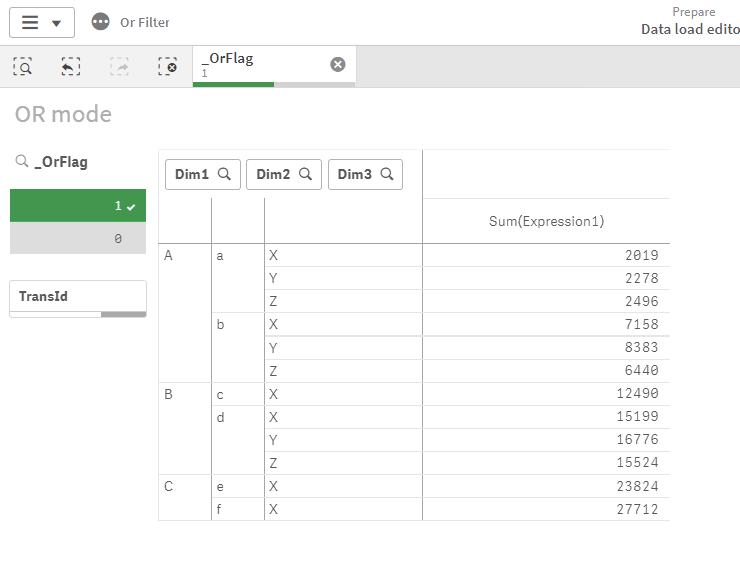
Task: Open the _OrFlag current selection item
Action: (x=260, y=64)
